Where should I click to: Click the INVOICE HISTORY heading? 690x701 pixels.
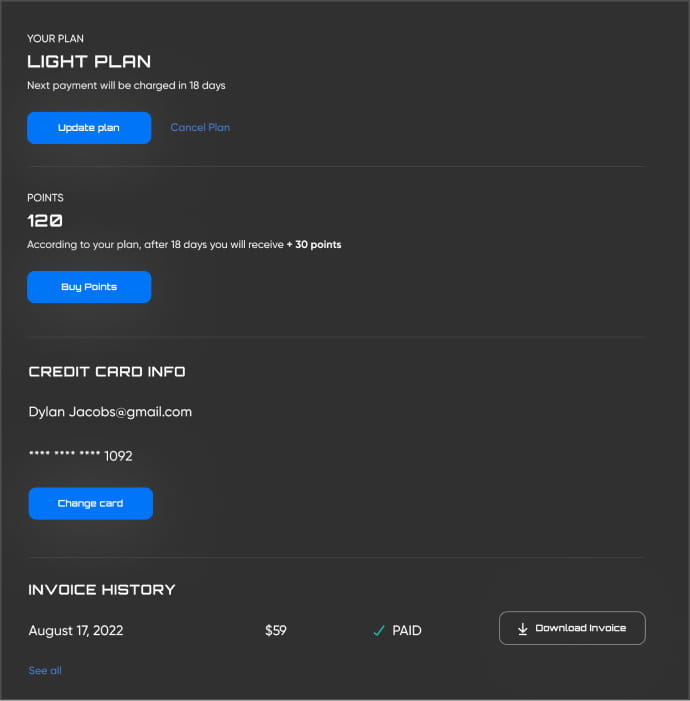click(102, 590)
